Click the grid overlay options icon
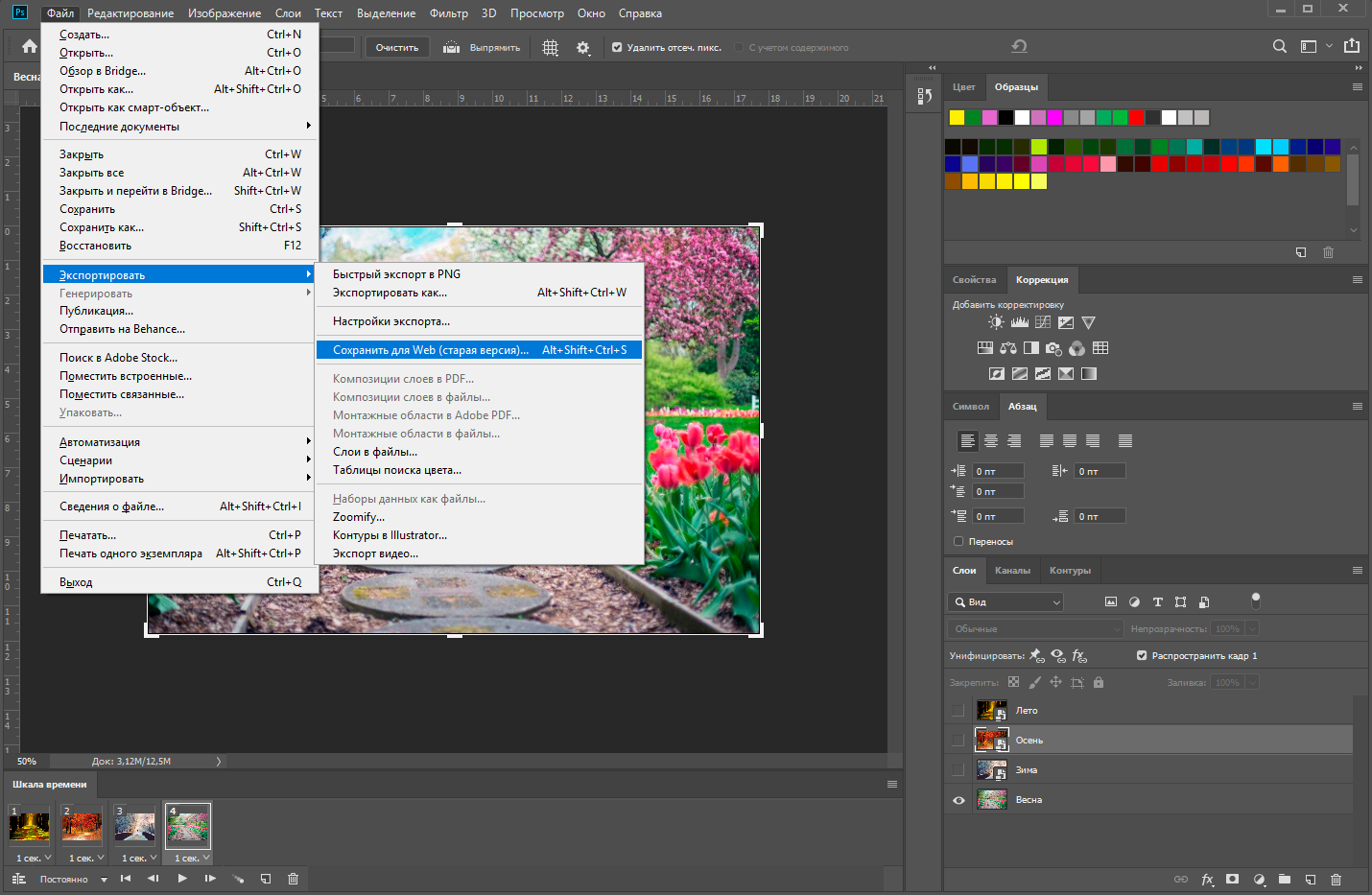Viewport: 1372px width, 895px height. click(x=550, y=47)
